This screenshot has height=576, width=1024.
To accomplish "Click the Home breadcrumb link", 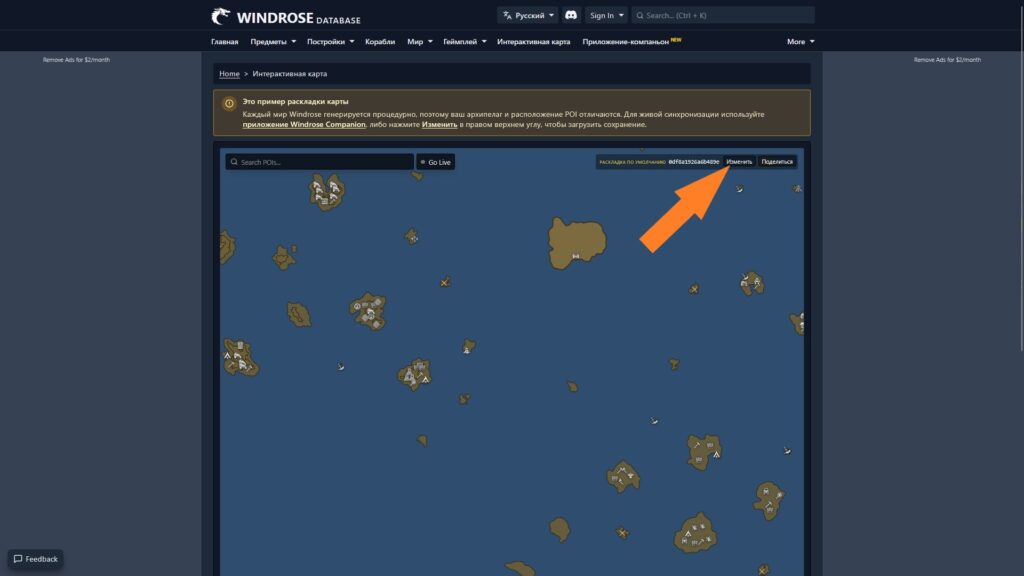I will pos(229,74).
